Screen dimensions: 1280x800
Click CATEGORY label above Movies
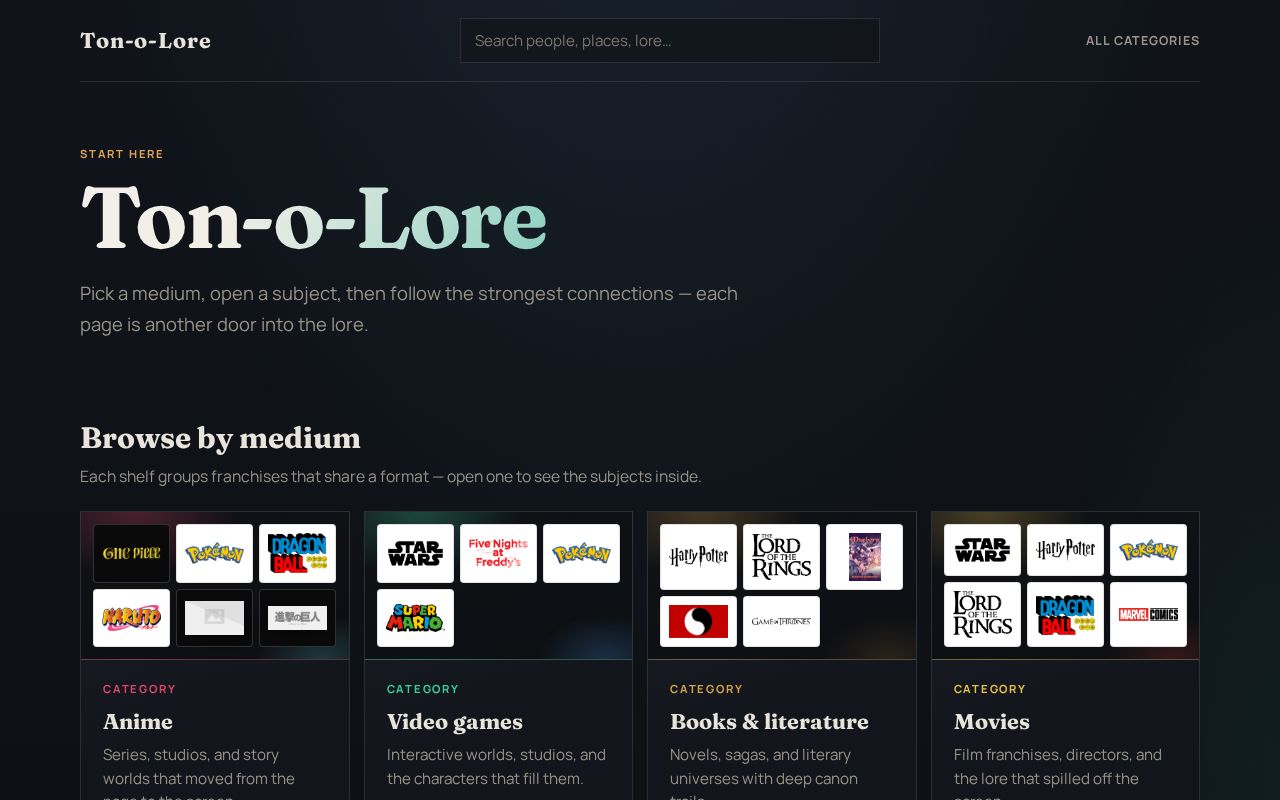[990, 689]
